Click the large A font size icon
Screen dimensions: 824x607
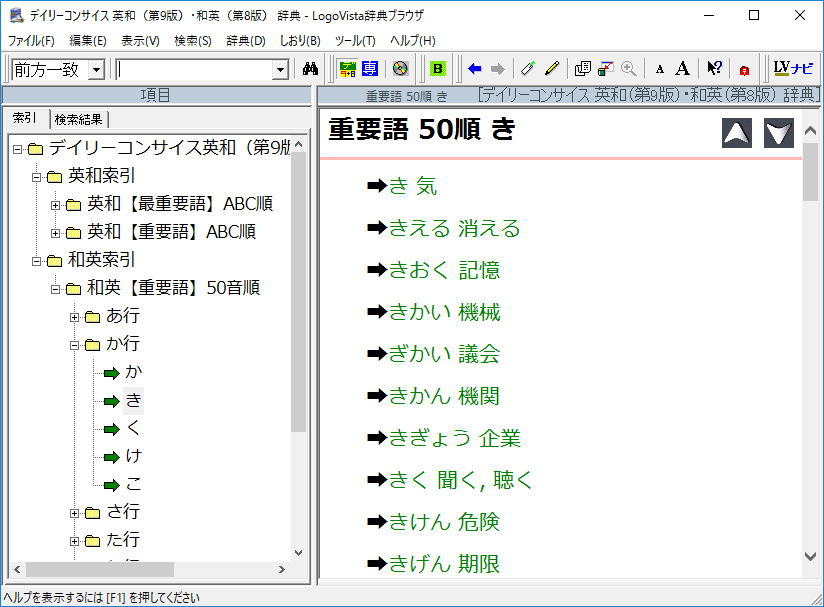[x=682, y=69]
